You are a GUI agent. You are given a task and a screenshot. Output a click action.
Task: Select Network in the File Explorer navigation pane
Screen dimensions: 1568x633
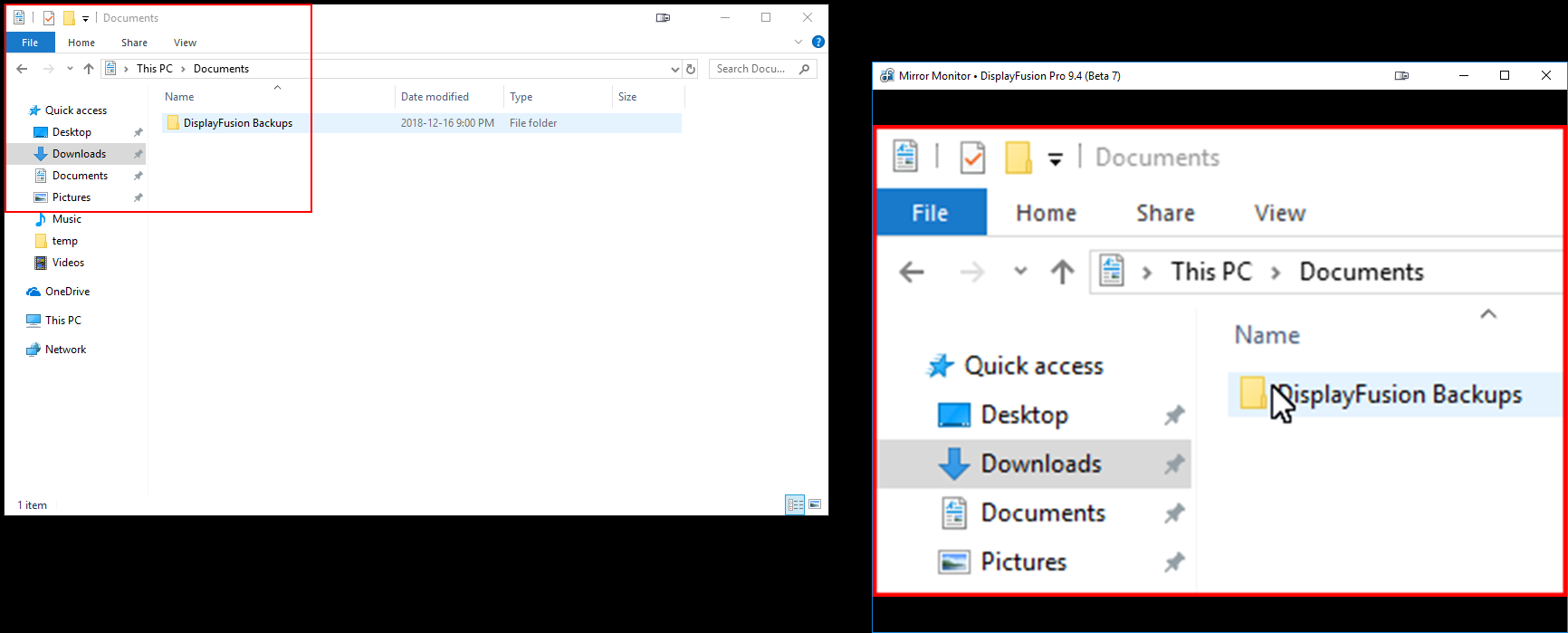pyautogui.click(x=65, y=350)
